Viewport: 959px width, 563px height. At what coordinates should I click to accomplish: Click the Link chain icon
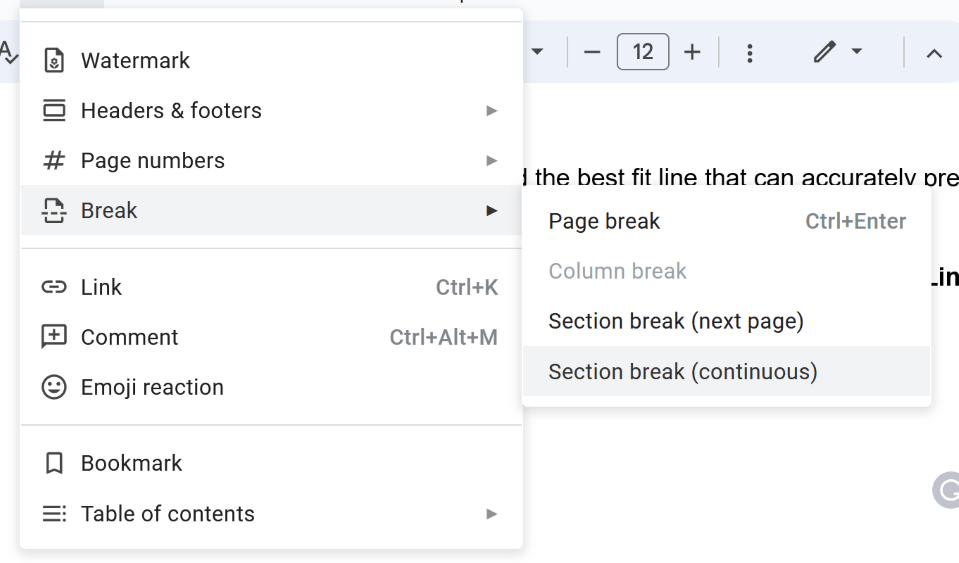click(54, 288)
